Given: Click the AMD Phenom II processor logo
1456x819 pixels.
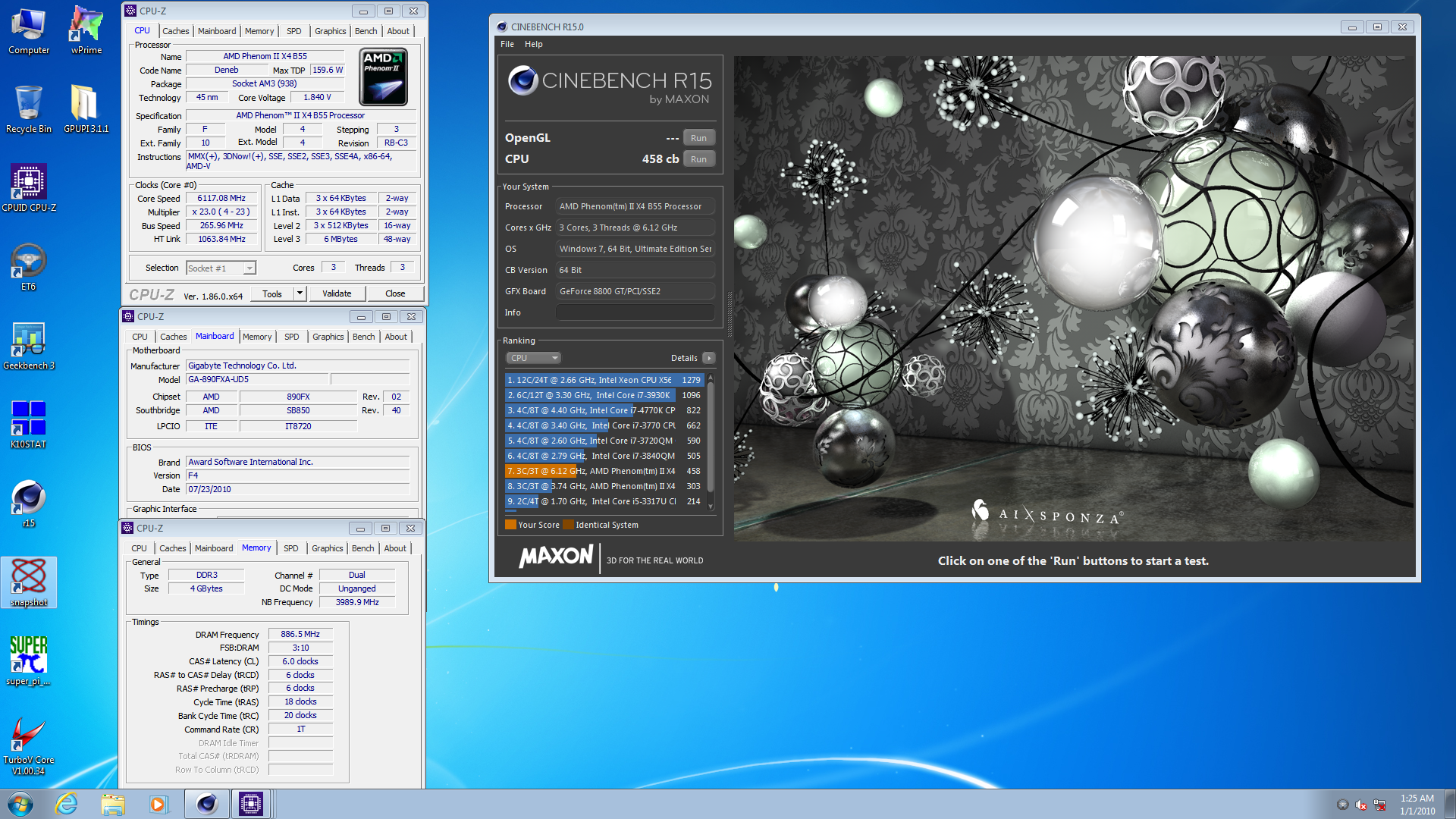Looking at the screenshot, I should (x=384, y=77).
